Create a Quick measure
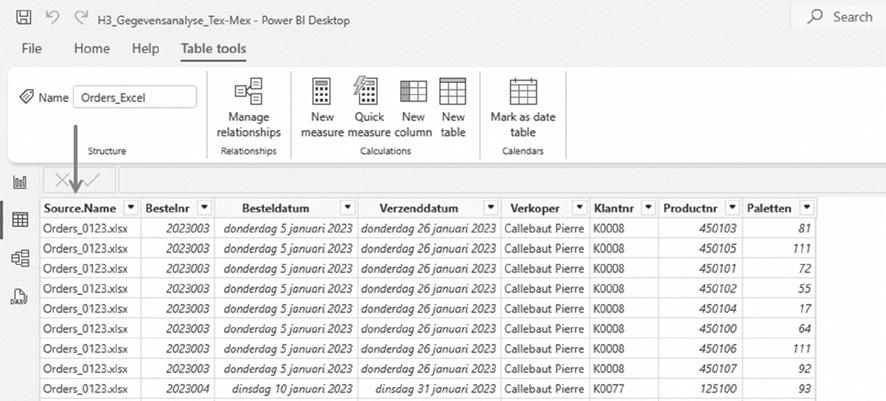 pos(368,110)
